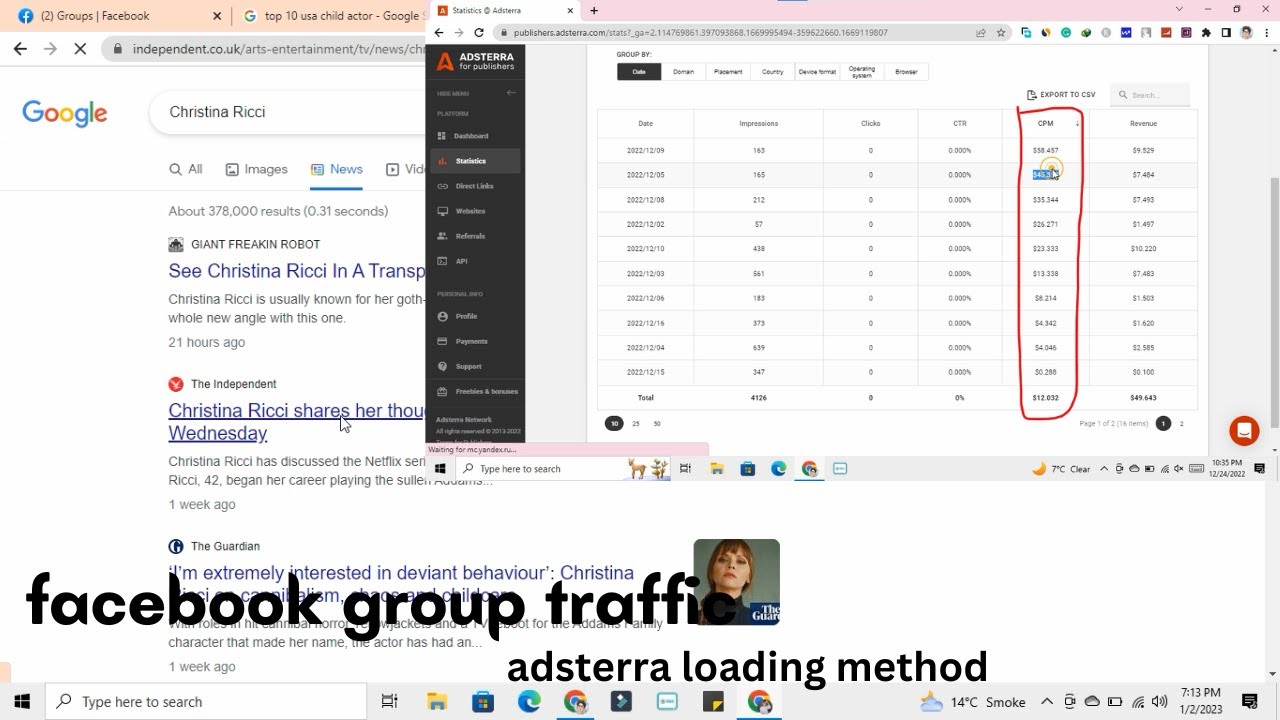This screenshot has width=1280, height=720.
Task: Group statistics by Country
Action: click(772, 72)
